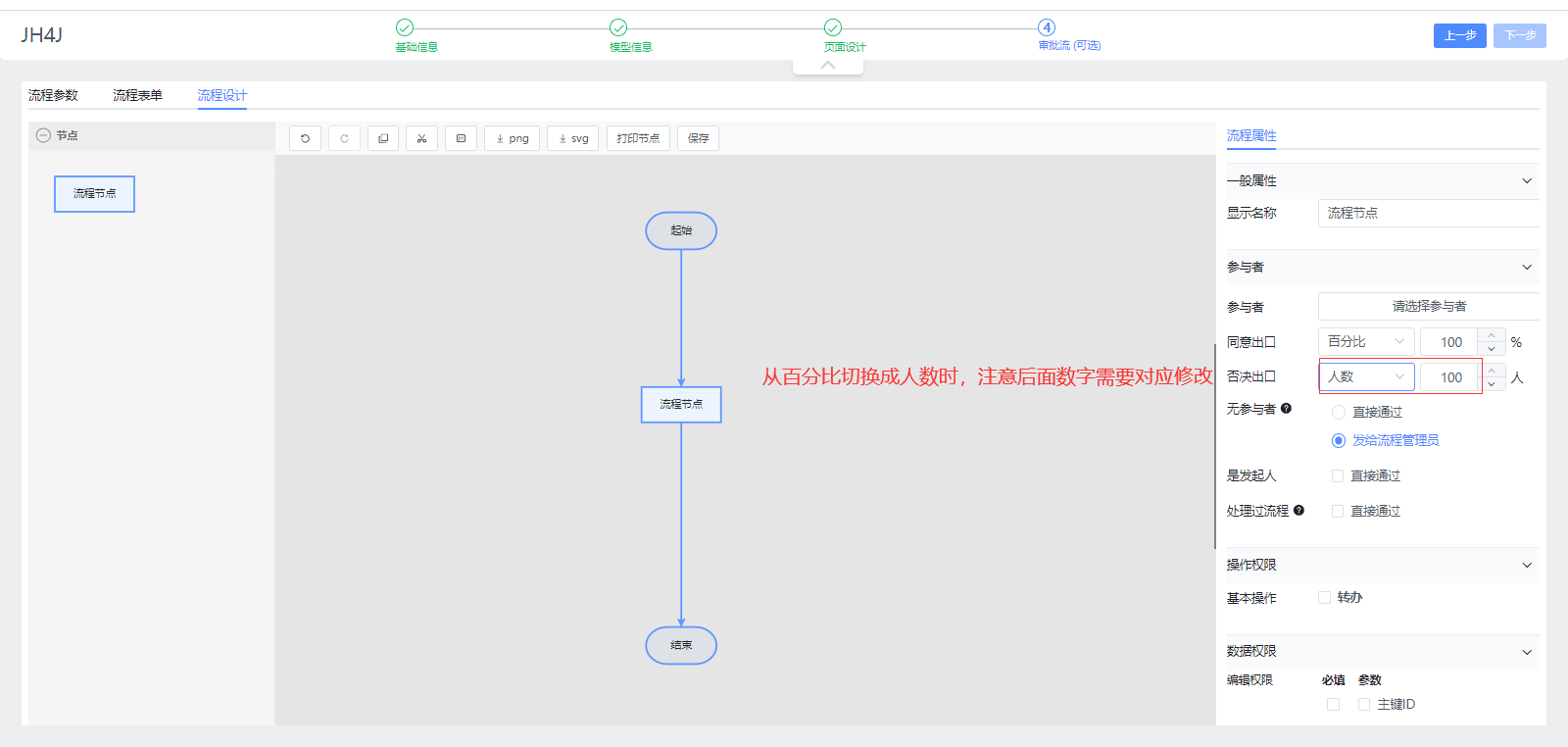1568x747 pixels.
Task: Collapse the 数据权限 section
Action: coord(1526,652)
